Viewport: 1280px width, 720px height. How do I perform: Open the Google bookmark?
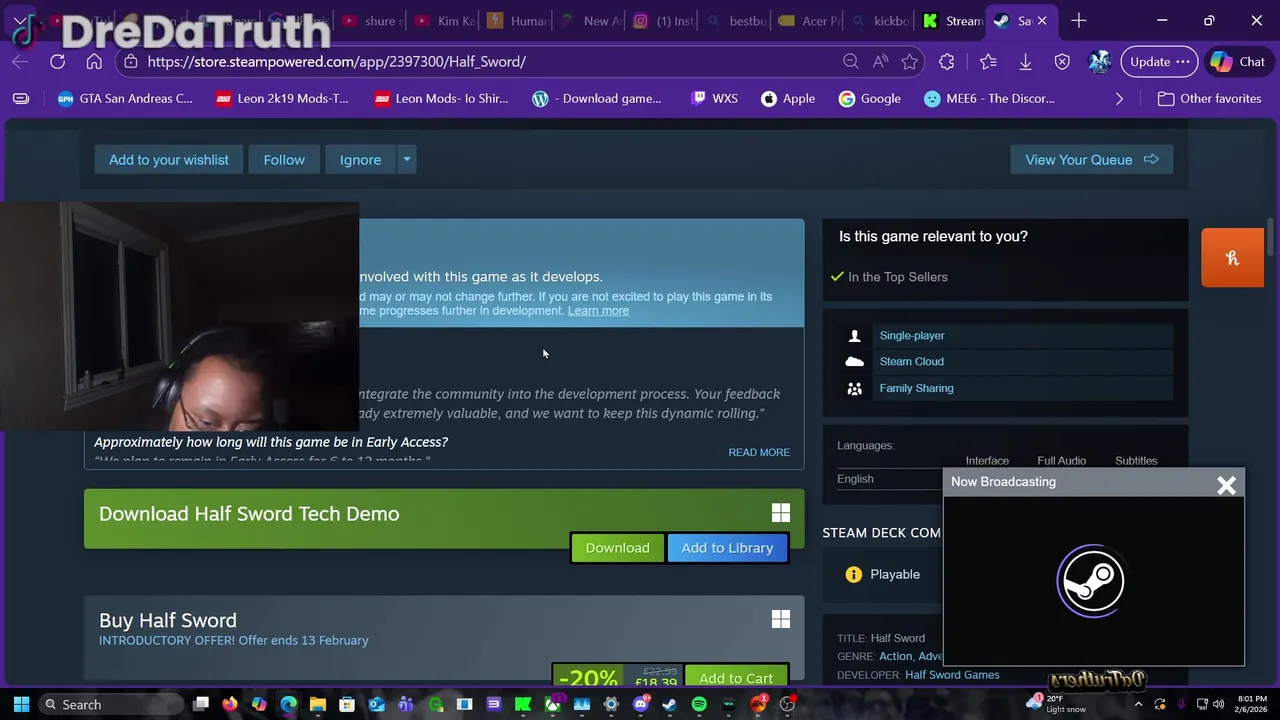870,98
